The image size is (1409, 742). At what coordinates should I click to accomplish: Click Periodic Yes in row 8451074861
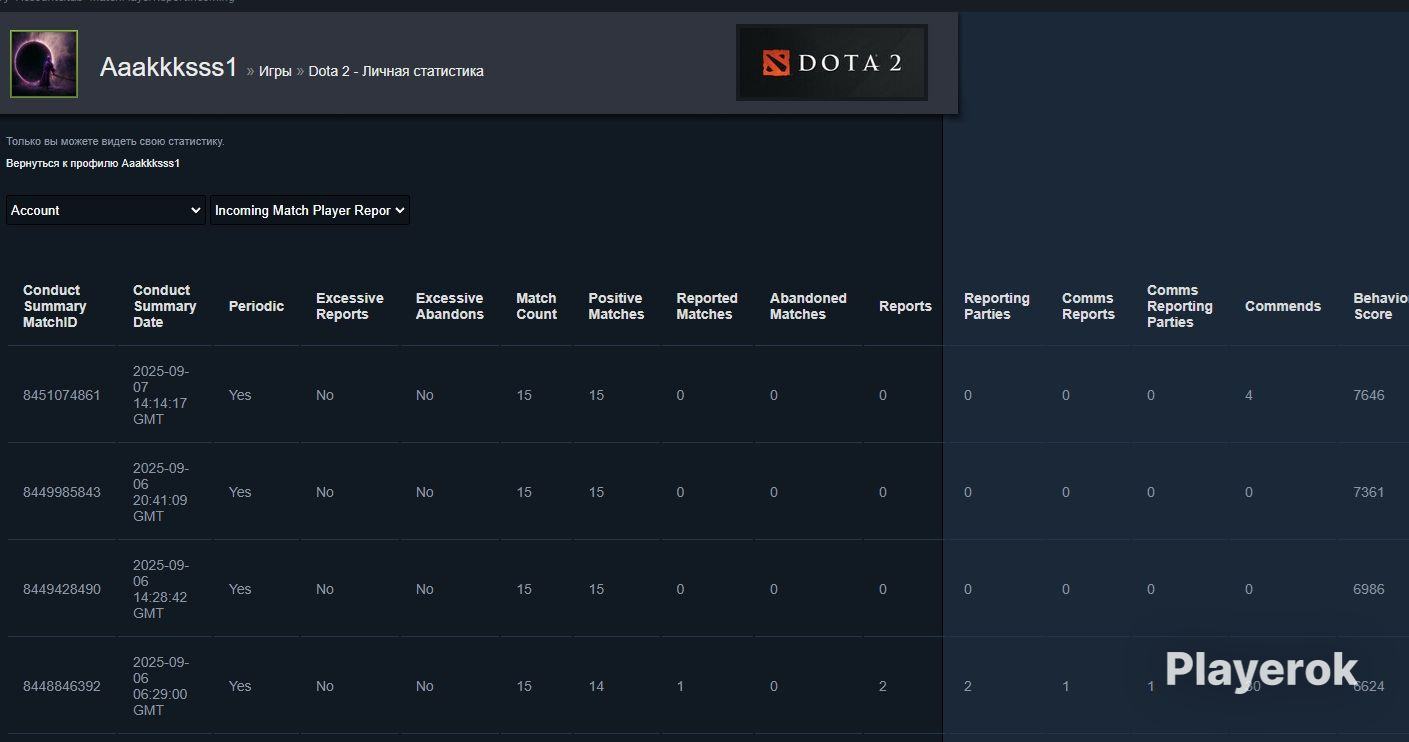(240, 395)
